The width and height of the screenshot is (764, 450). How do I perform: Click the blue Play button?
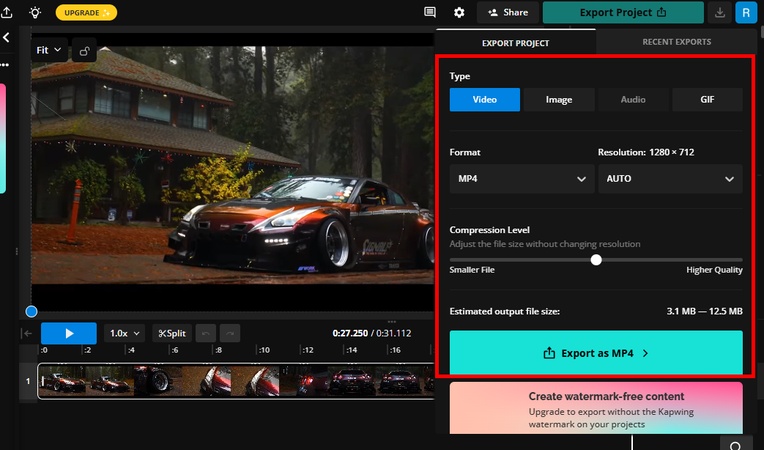coord(69,333)
